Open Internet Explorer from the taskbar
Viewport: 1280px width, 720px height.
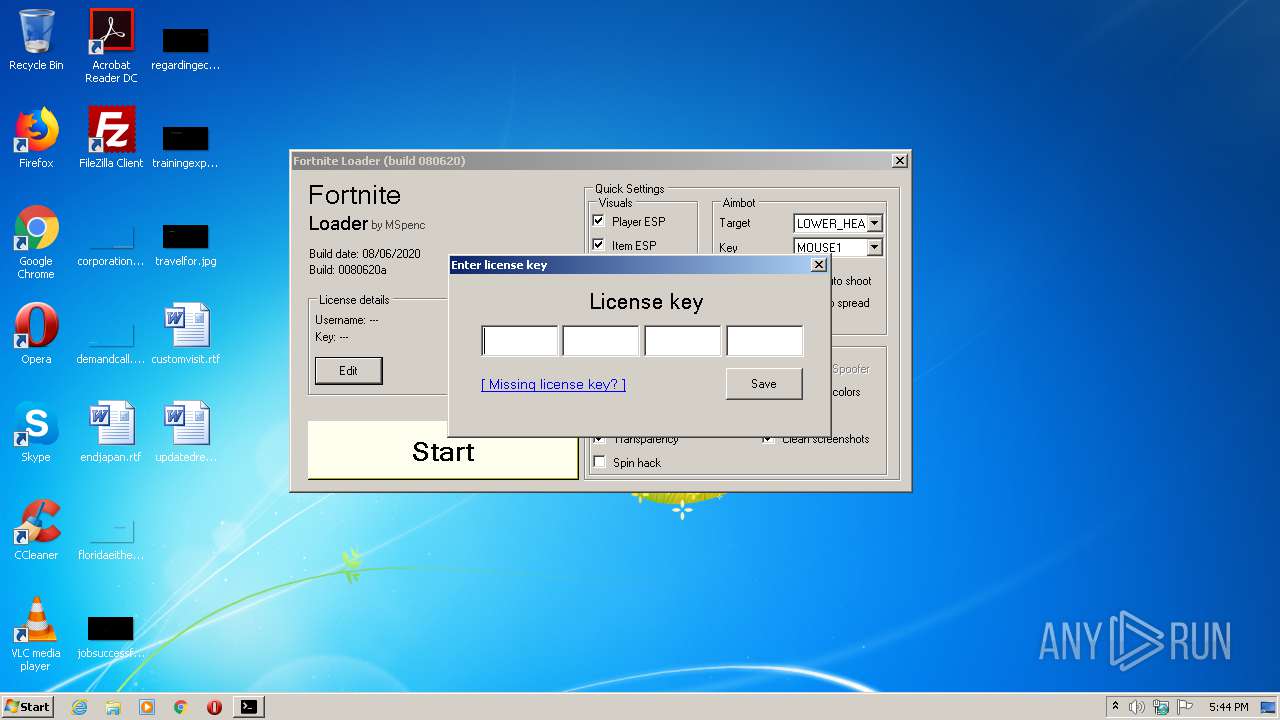tap(79, 707)
